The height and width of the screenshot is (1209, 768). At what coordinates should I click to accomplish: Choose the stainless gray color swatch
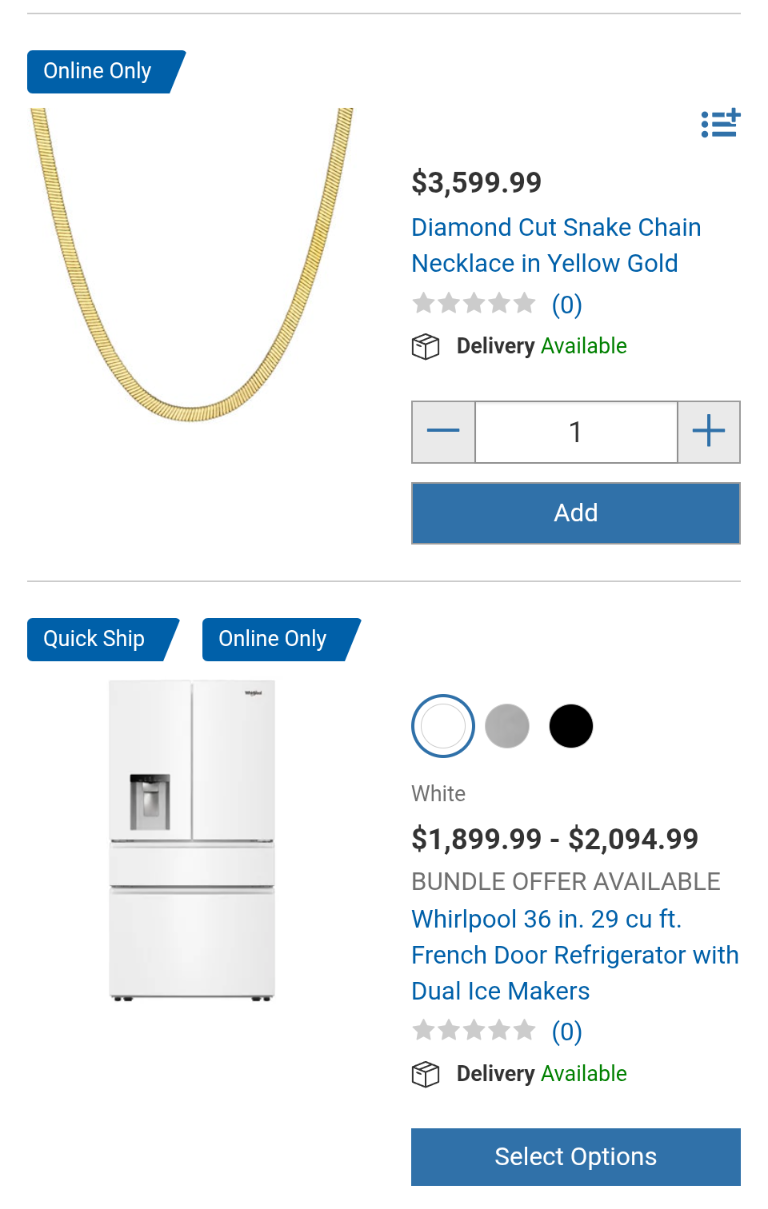click(507, 726)
